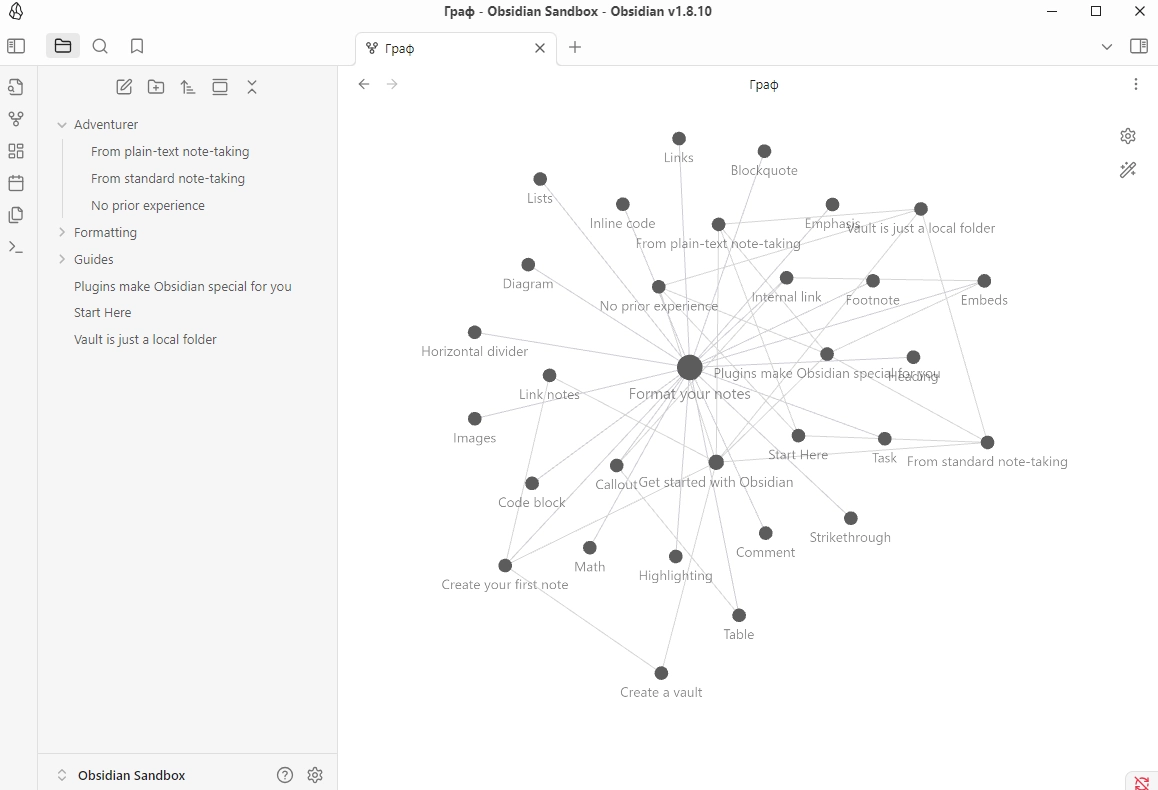Open the Start Here note
Viewport: 1158px width, 790px height.
point(102,313)
